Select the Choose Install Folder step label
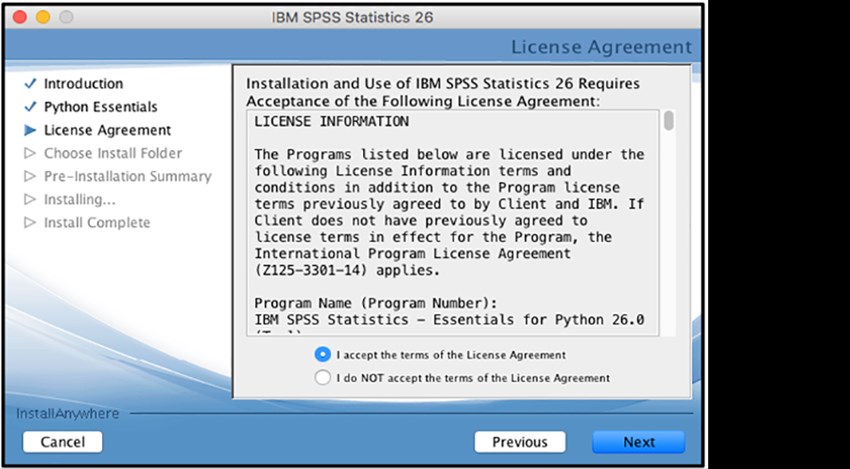Image resolution: width=850 pixels, height=469 pixels. (x=113, y=153)
